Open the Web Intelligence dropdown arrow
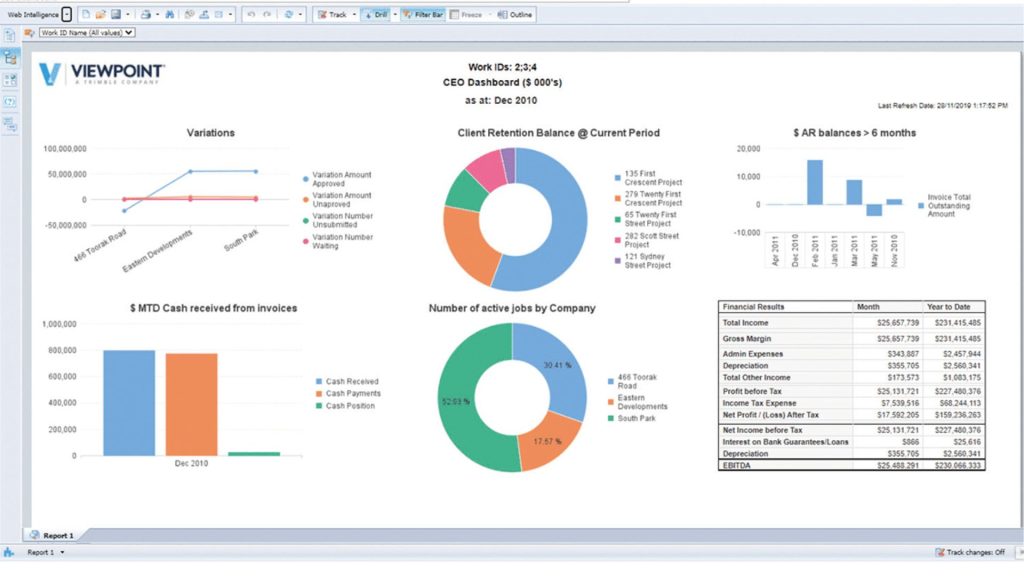The image size is (1024, 576). point(67,14)
